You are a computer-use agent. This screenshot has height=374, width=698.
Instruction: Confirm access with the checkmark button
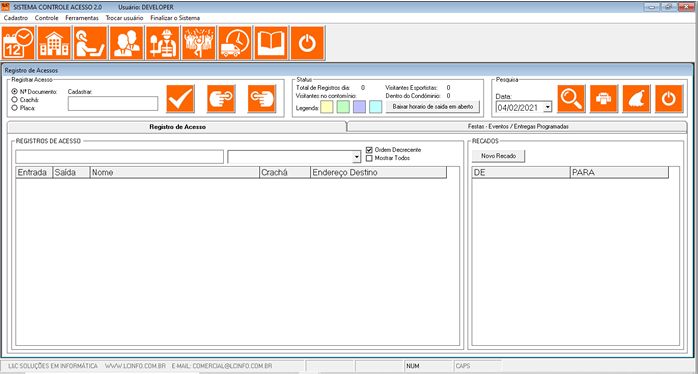pos(180,98)
